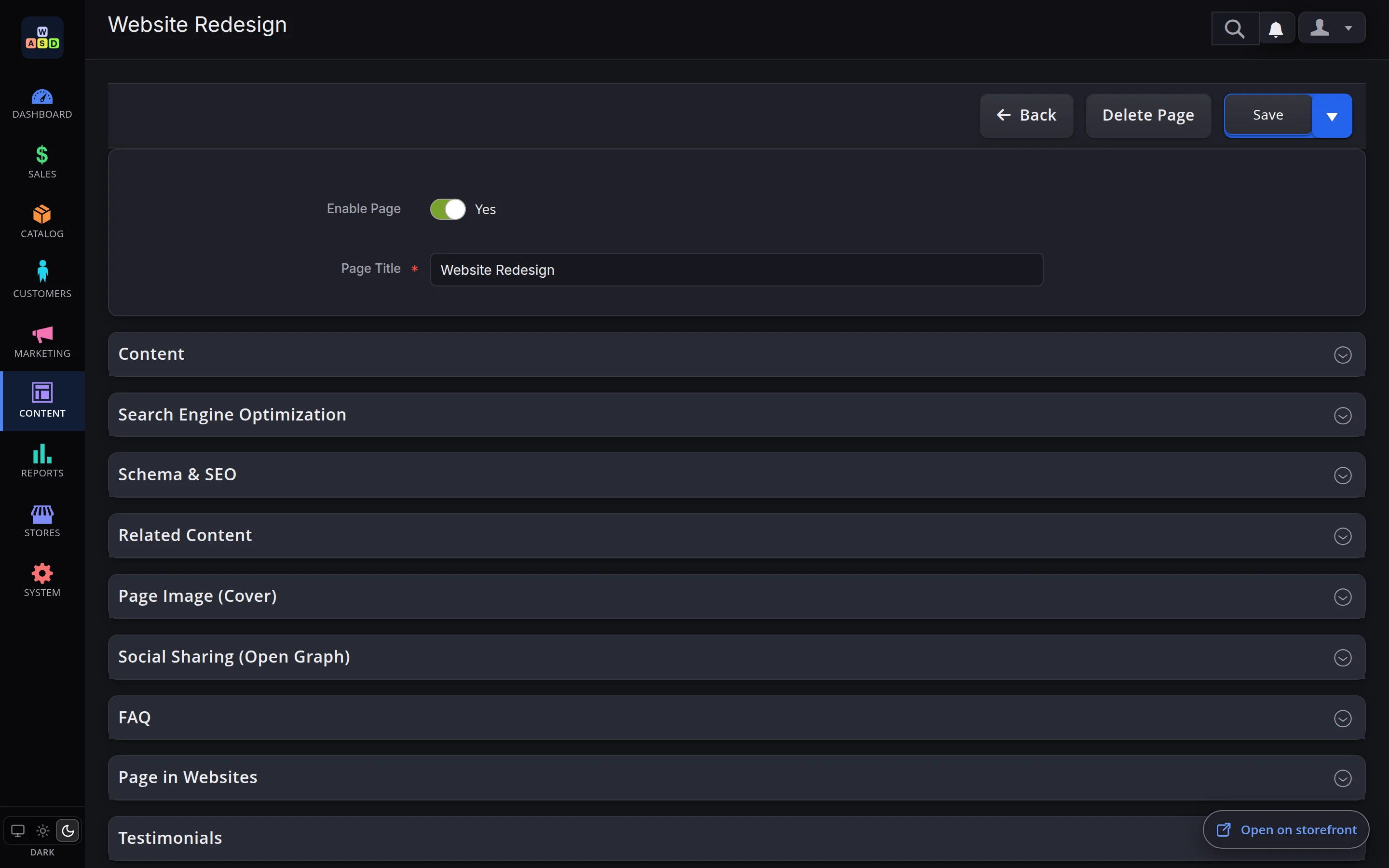Open the Save options dropdown arrow
Viewport: 1389px width, 868px height.
(1332, 116)
